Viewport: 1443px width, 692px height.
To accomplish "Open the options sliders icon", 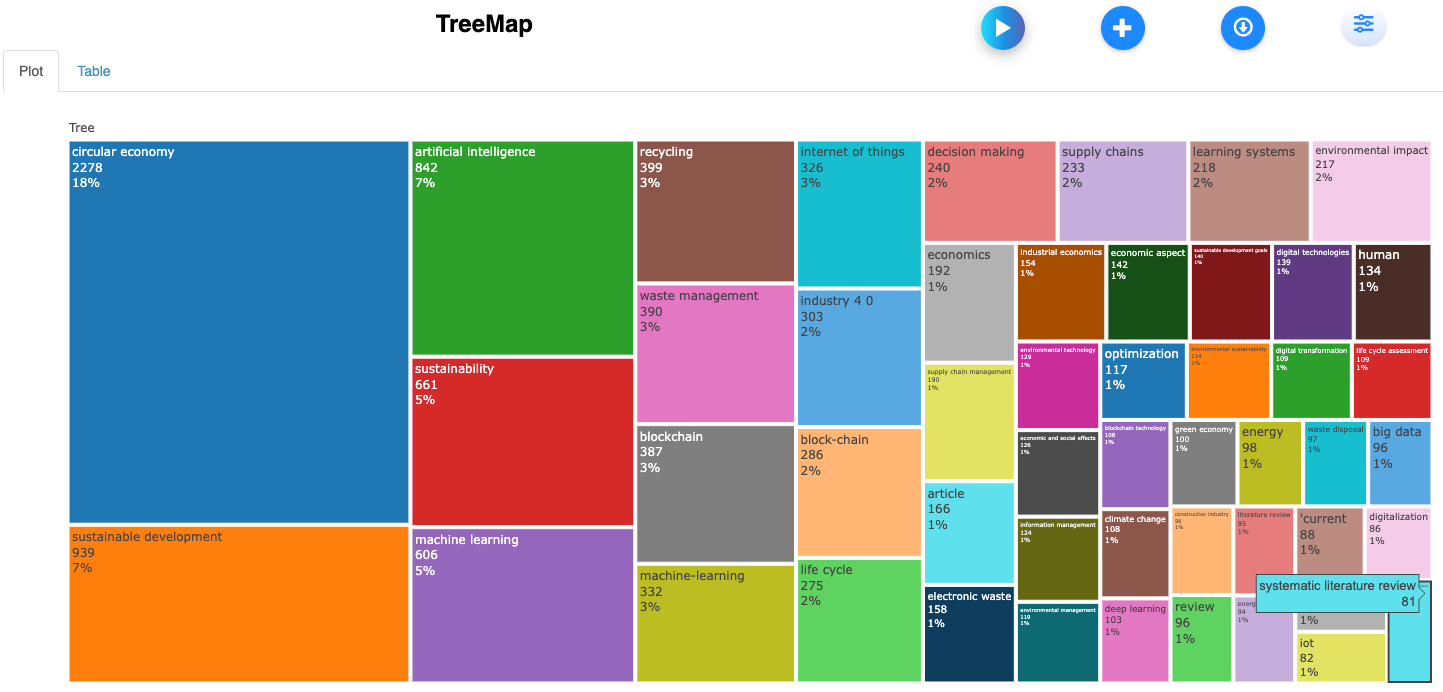I will click(x=1363, y=26).
